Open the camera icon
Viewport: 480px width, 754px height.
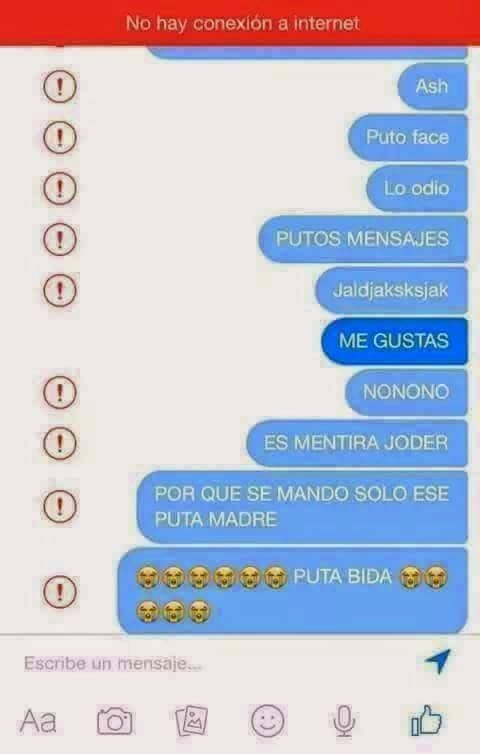coord(114,721)
